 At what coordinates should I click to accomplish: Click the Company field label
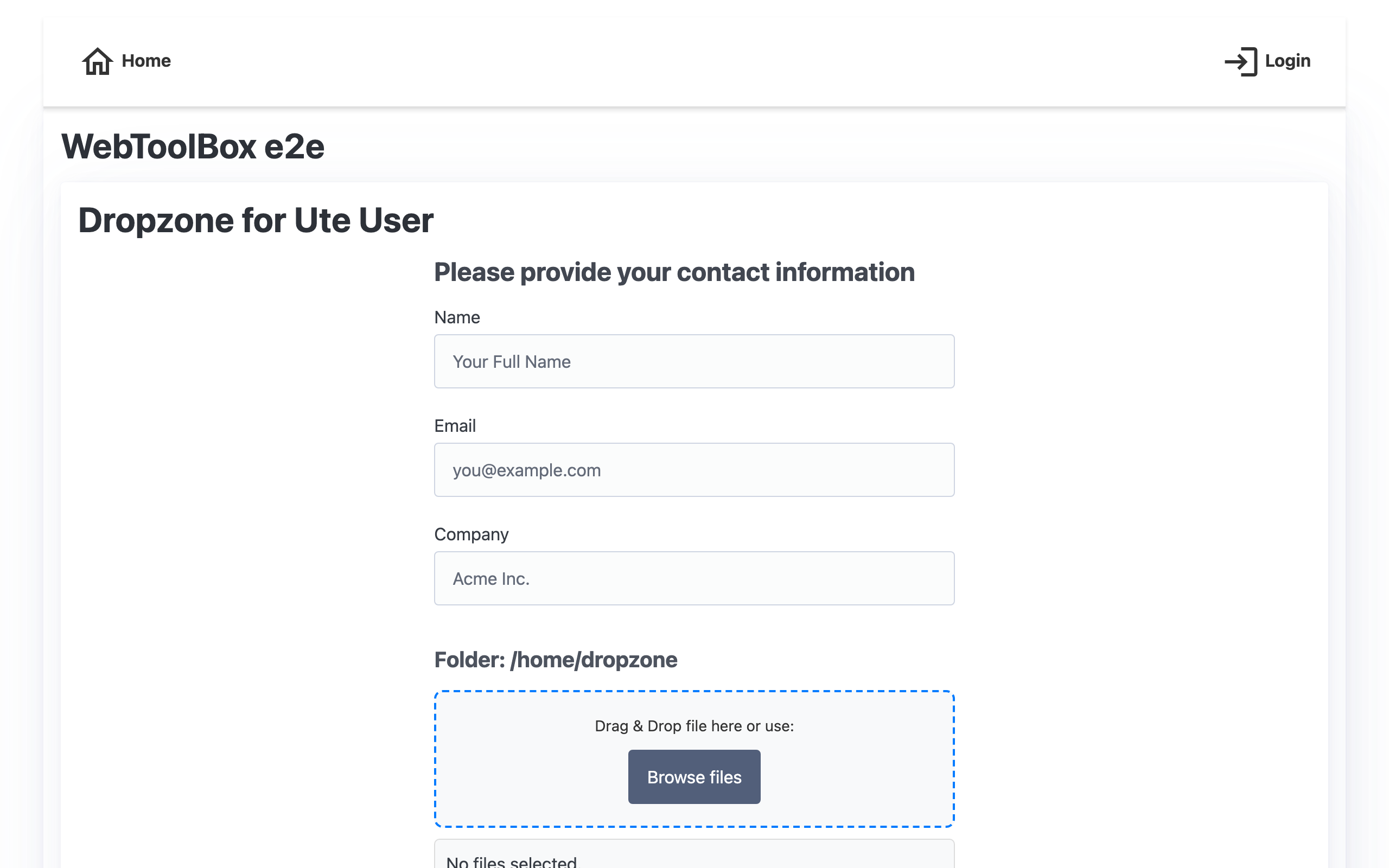click(471, 534)
